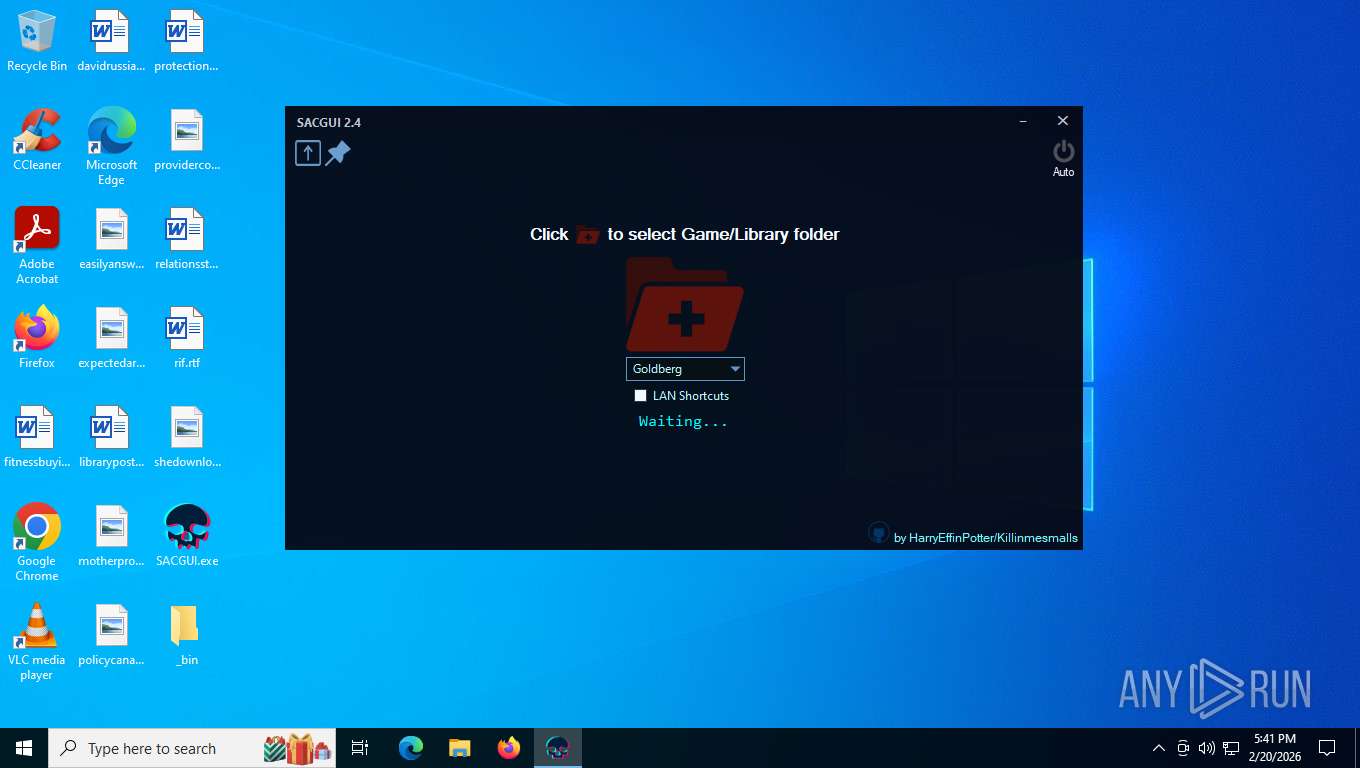The width and height of the screenshot is (1360, 768).
Task: Open File Explorer from the taskbar
Action: pyautogui.click(x=459, y=748)
